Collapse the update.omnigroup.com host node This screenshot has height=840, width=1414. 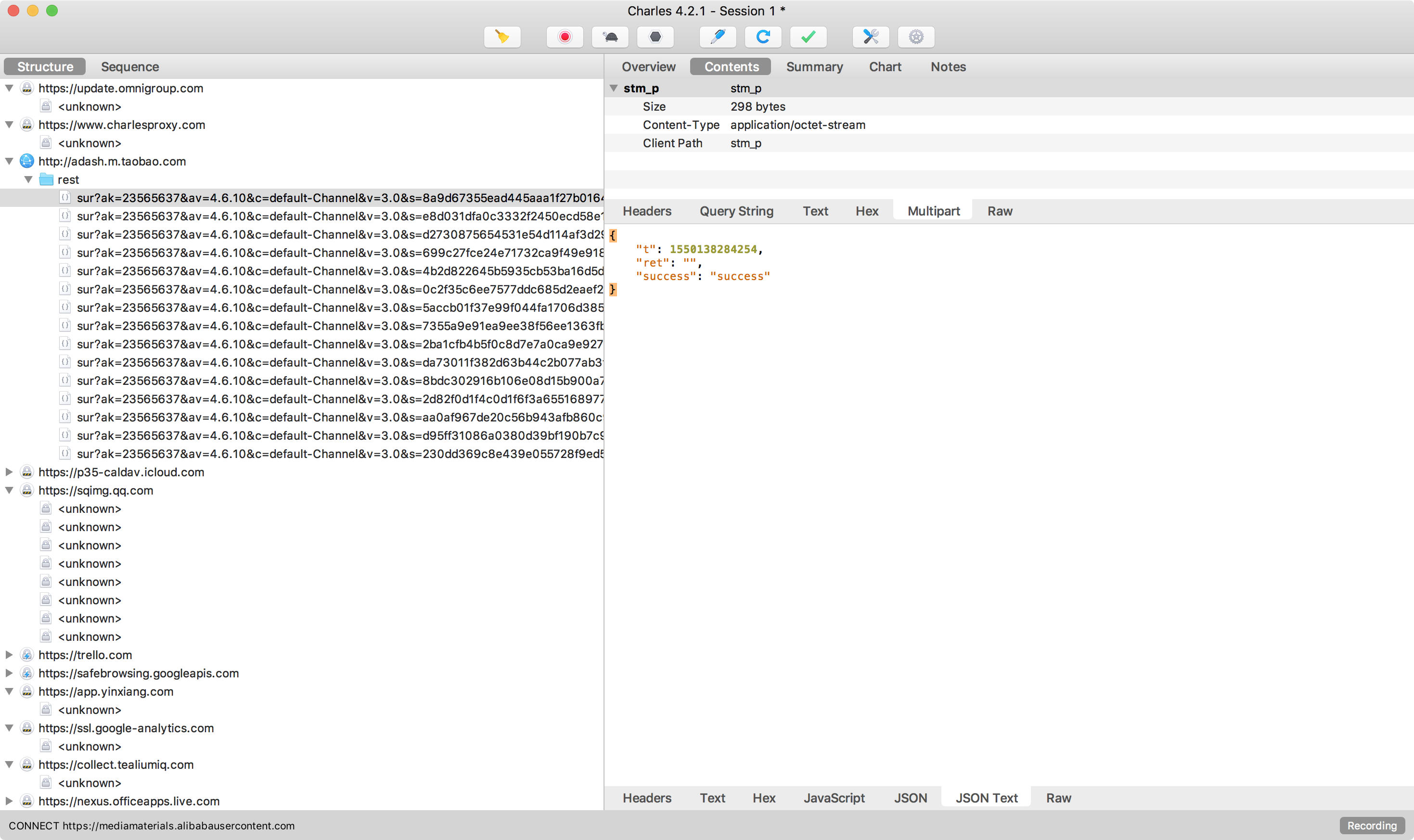[x=9, y=89]
